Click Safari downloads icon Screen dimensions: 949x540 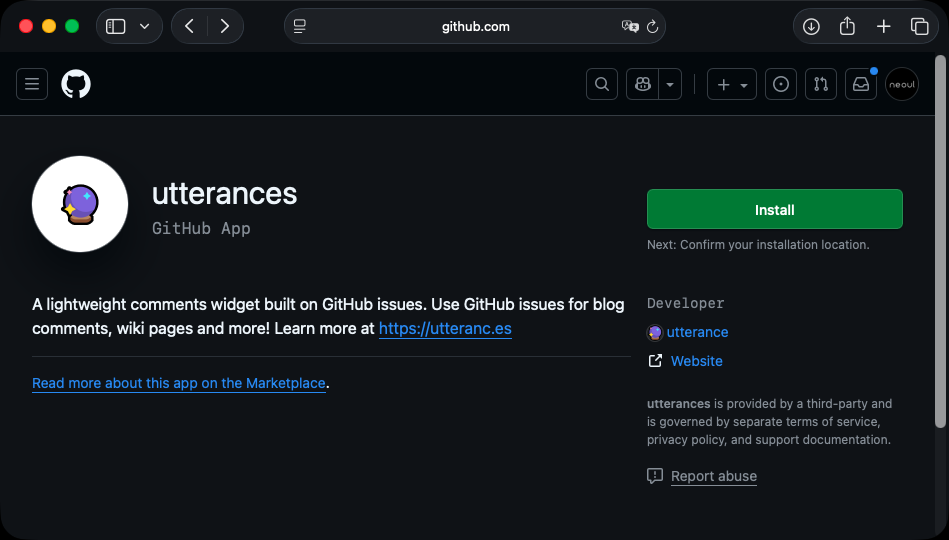[x=811, y=27]
